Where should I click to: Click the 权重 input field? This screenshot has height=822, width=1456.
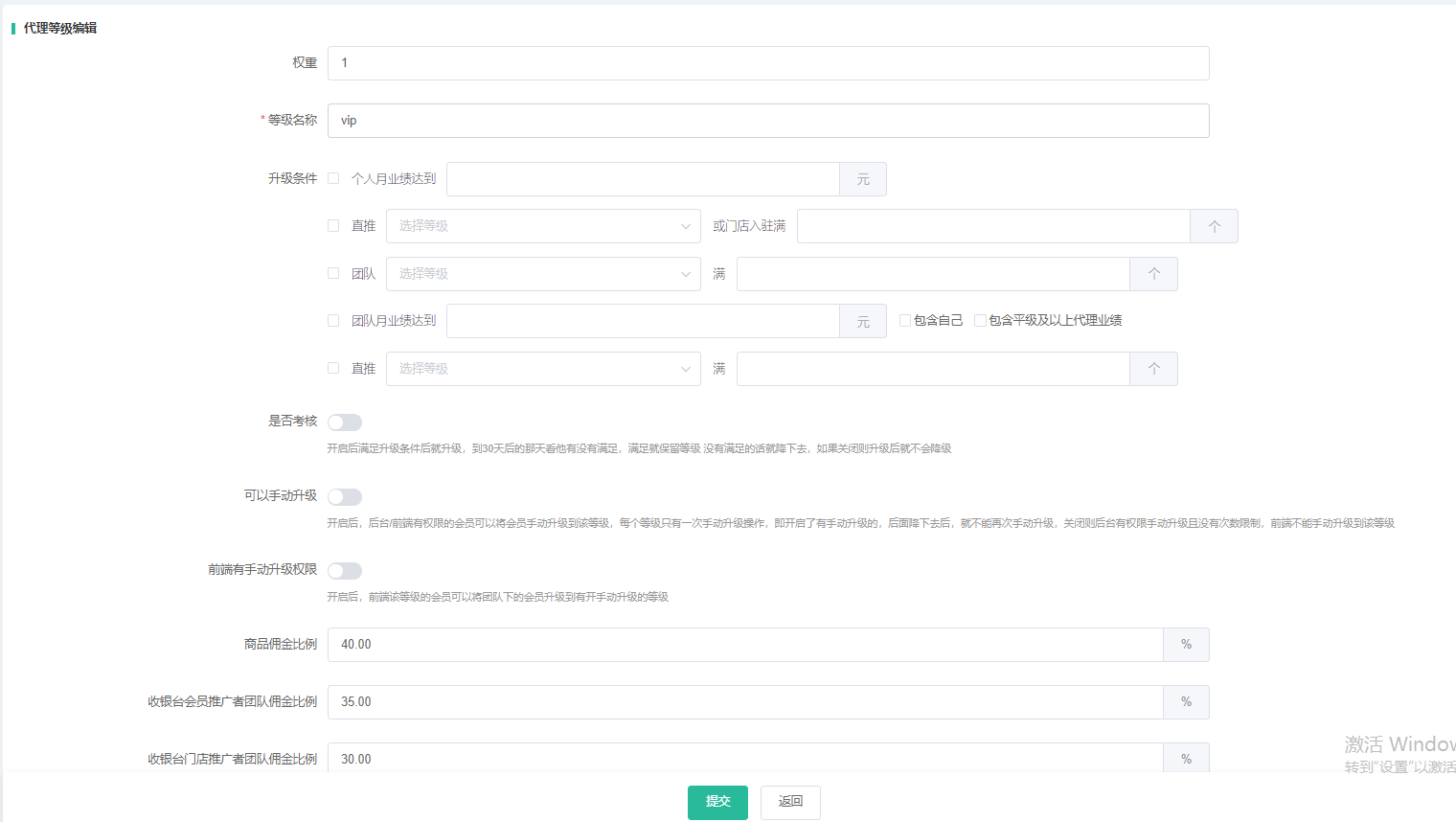tap(767, 63)
